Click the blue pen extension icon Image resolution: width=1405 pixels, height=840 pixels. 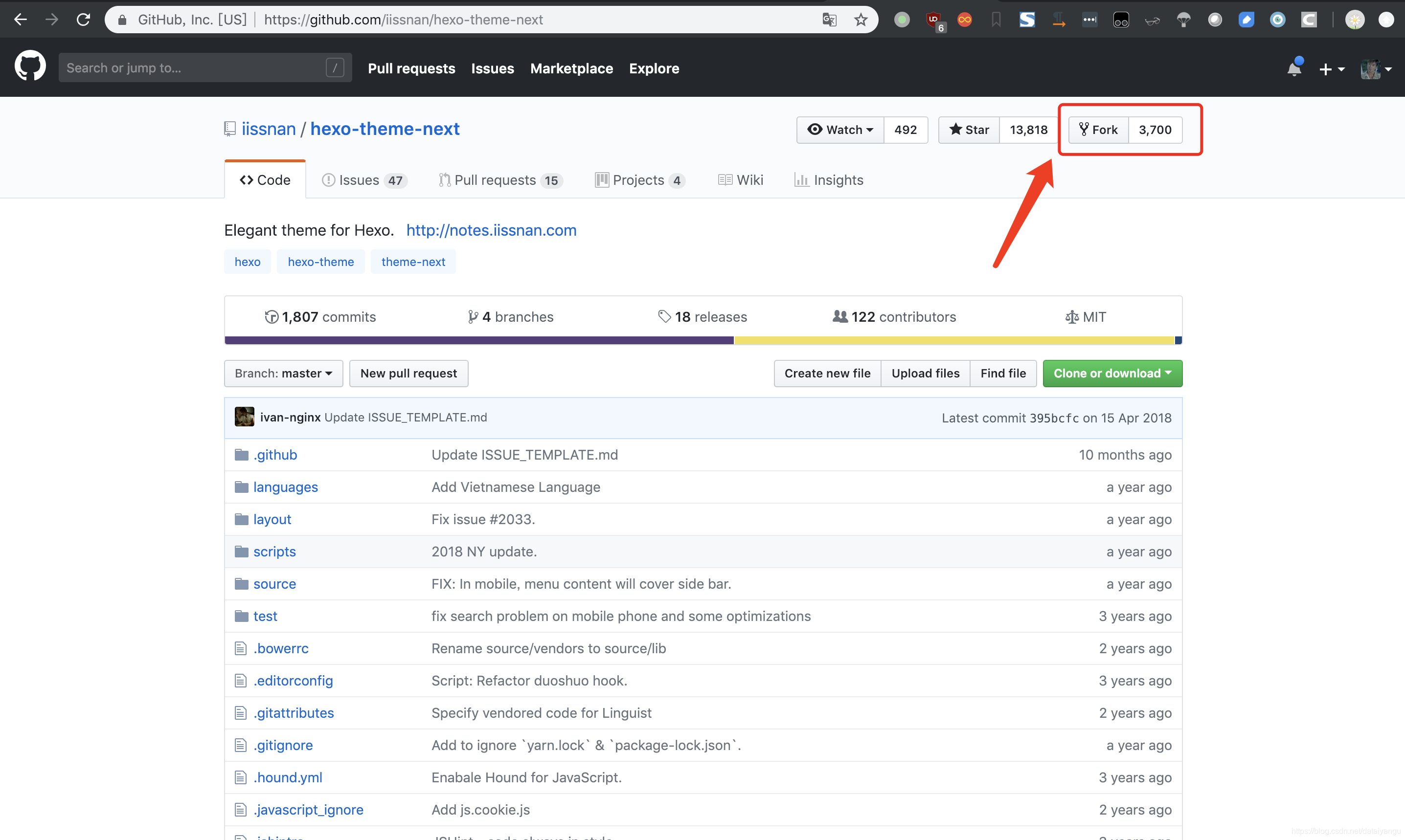[1246, 20]
